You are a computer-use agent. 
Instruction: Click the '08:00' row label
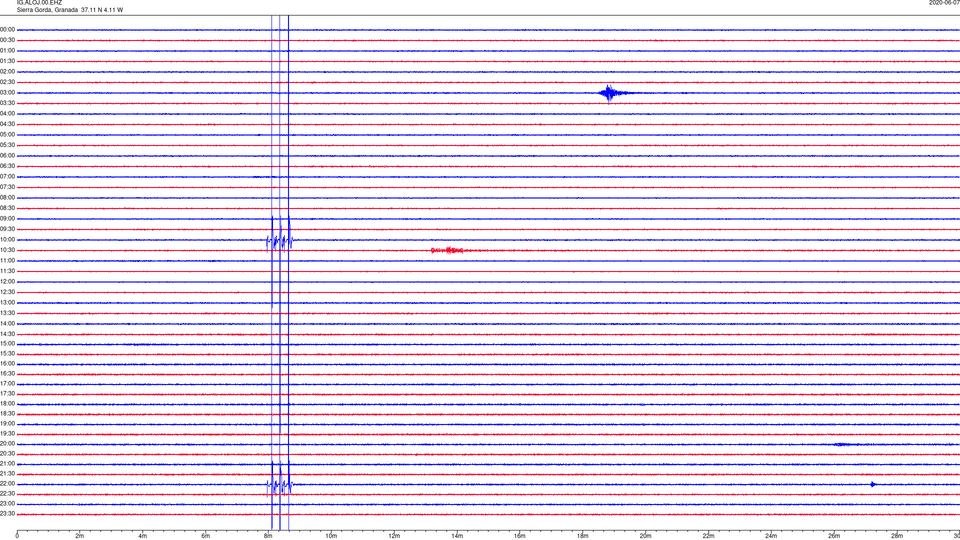8,198
